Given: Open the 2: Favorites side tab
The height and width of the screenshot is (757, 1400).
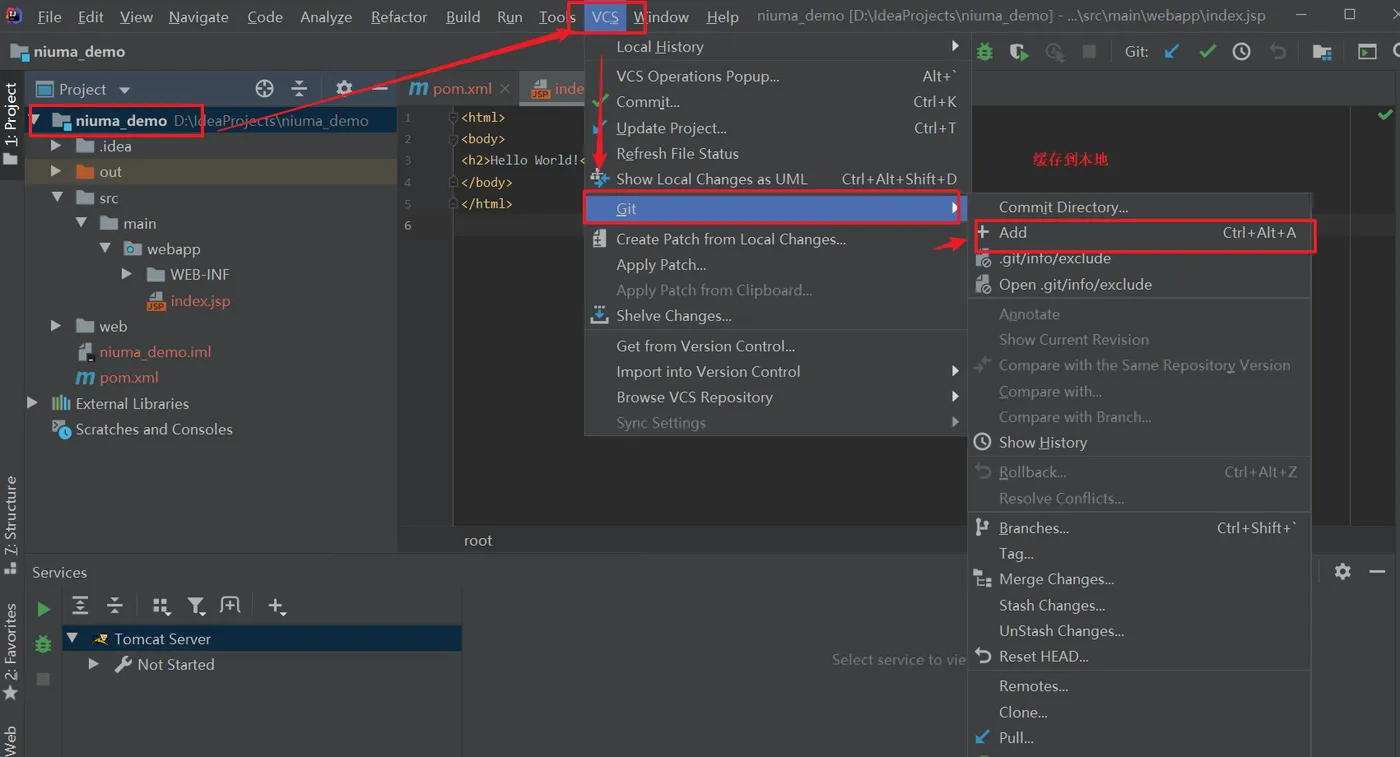Looking at the screenshot, I should coord(11,652).
